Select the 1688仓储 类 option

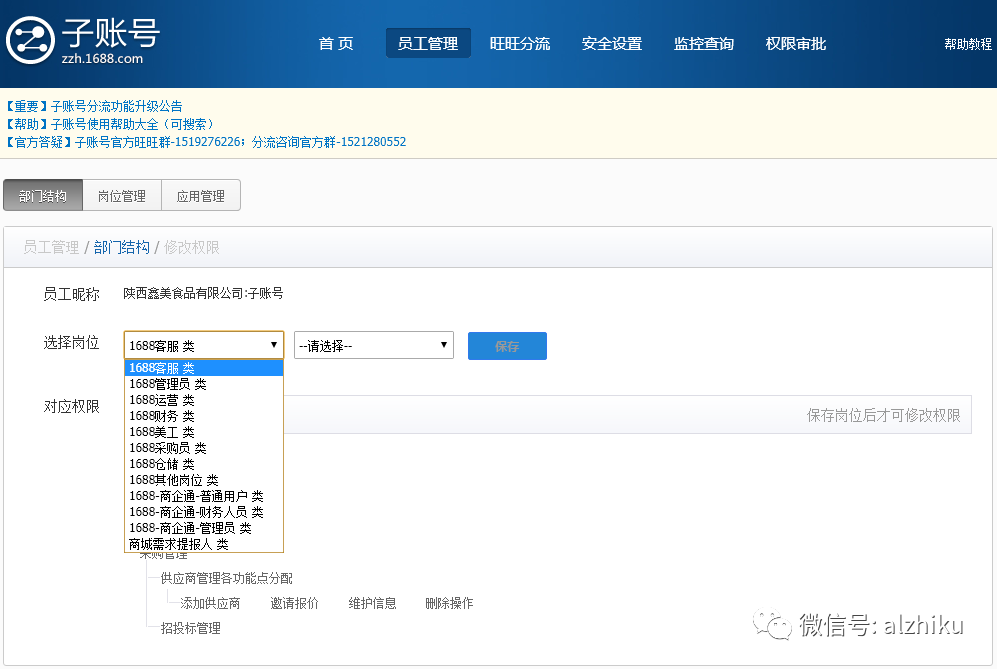203,464
